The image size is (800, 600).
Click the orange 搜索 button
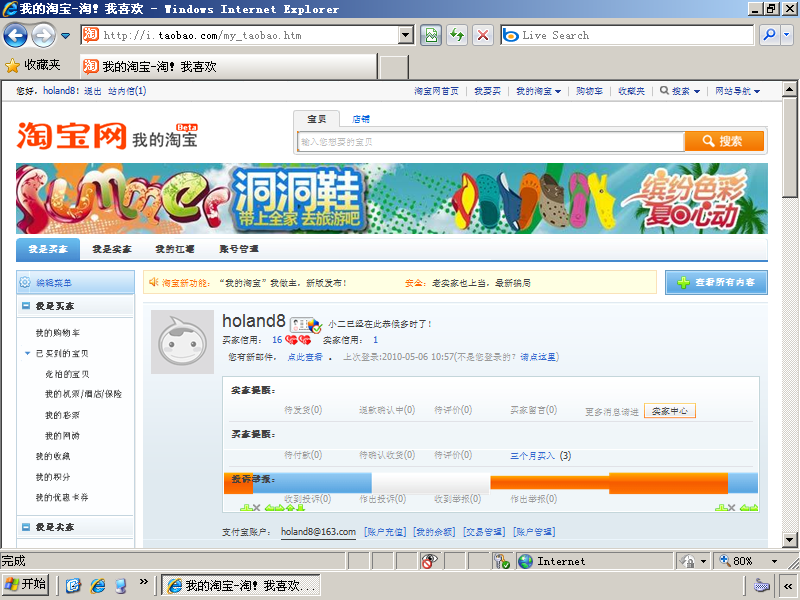724,141
